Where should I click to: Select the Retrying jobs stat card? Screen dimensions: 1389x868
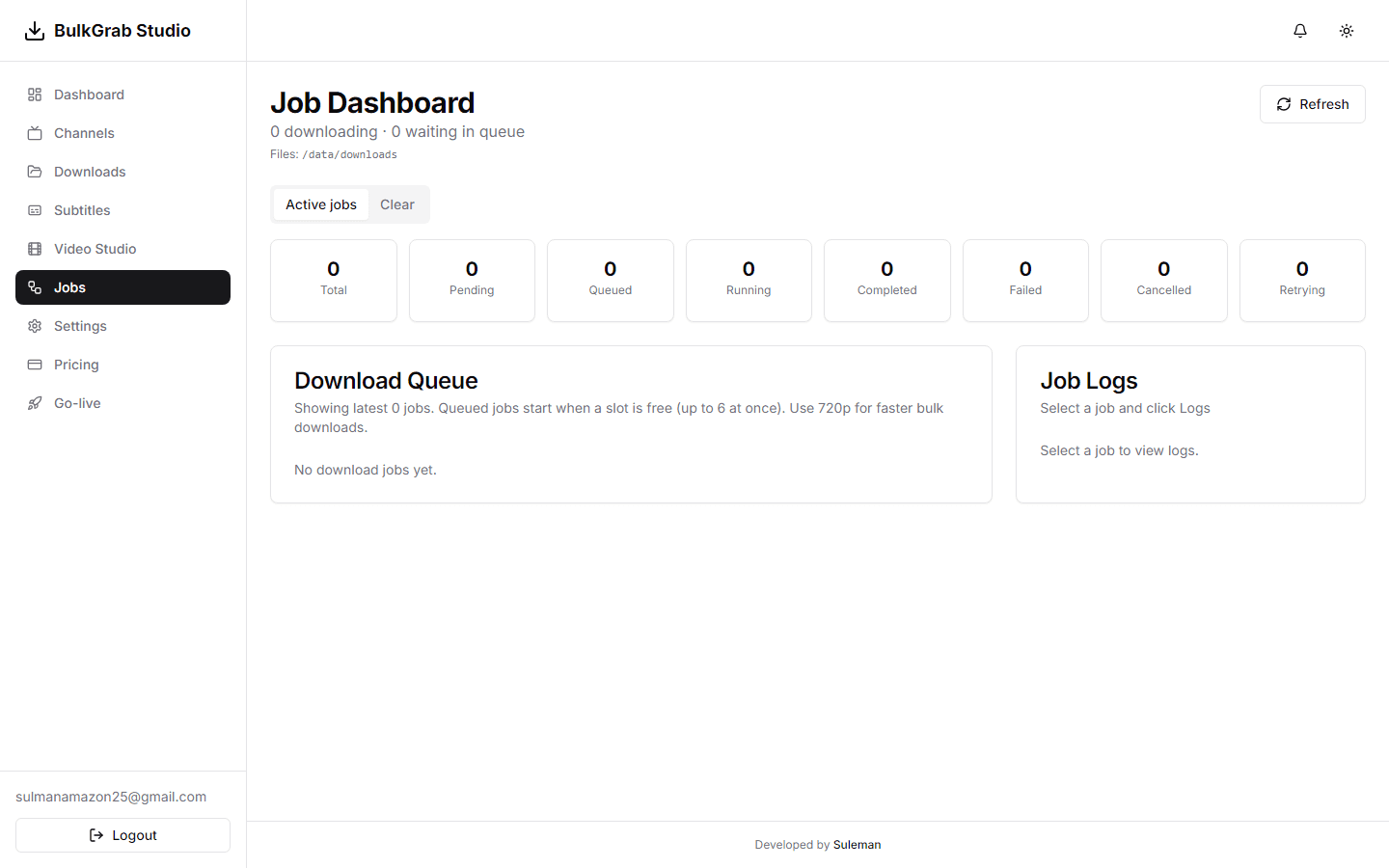[1302, 281]
